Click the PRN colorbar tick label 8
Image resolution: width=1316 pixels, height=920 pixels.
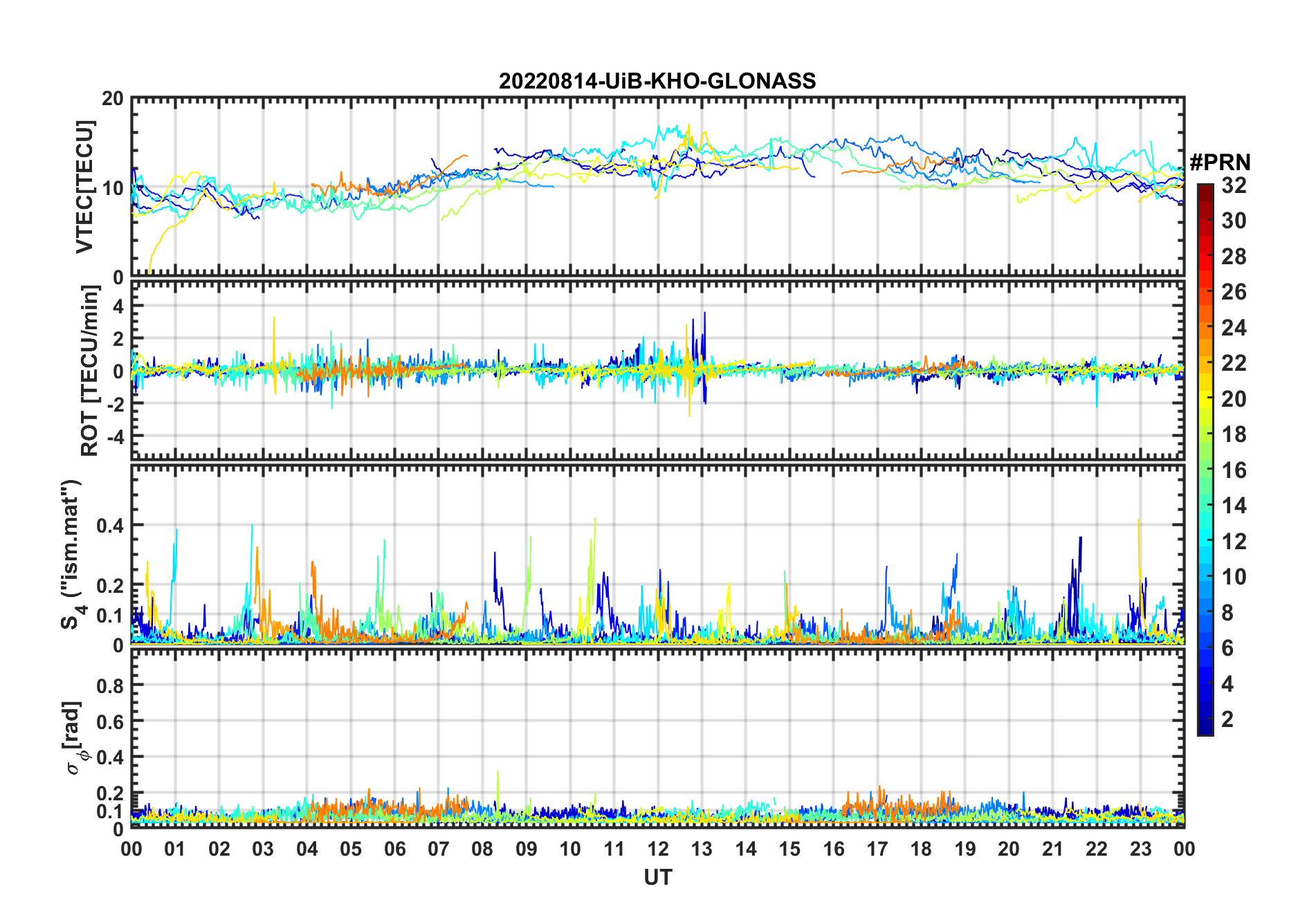pyautogui.click(x=1227, y=613)
